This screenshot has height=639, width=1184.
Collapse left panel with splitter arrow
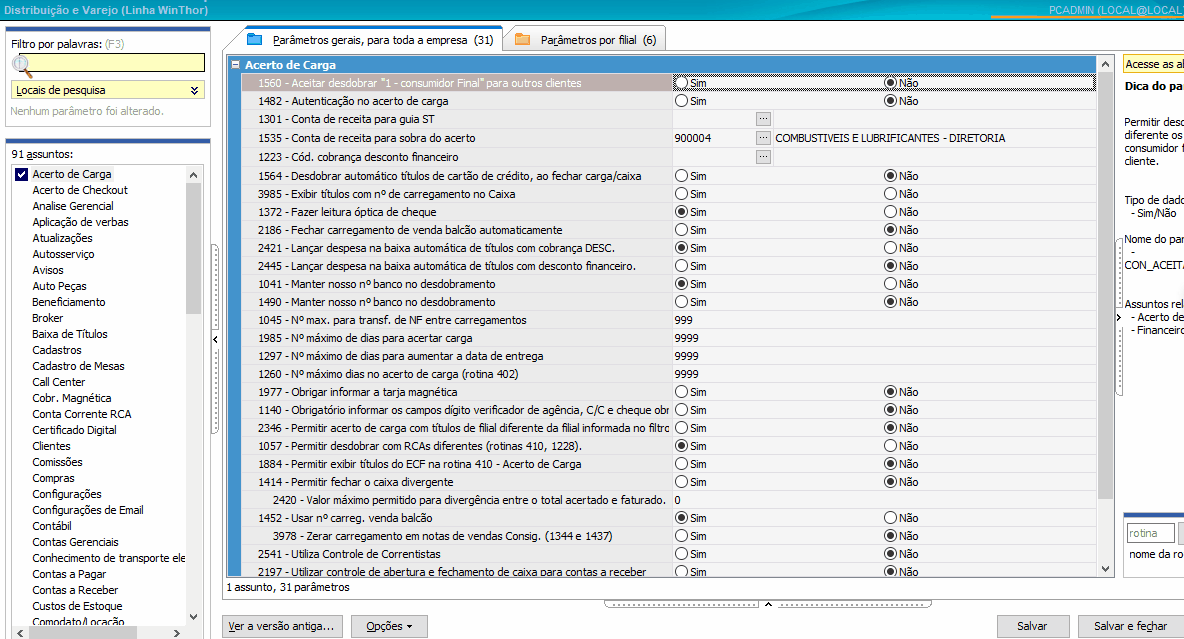point(215,339)
